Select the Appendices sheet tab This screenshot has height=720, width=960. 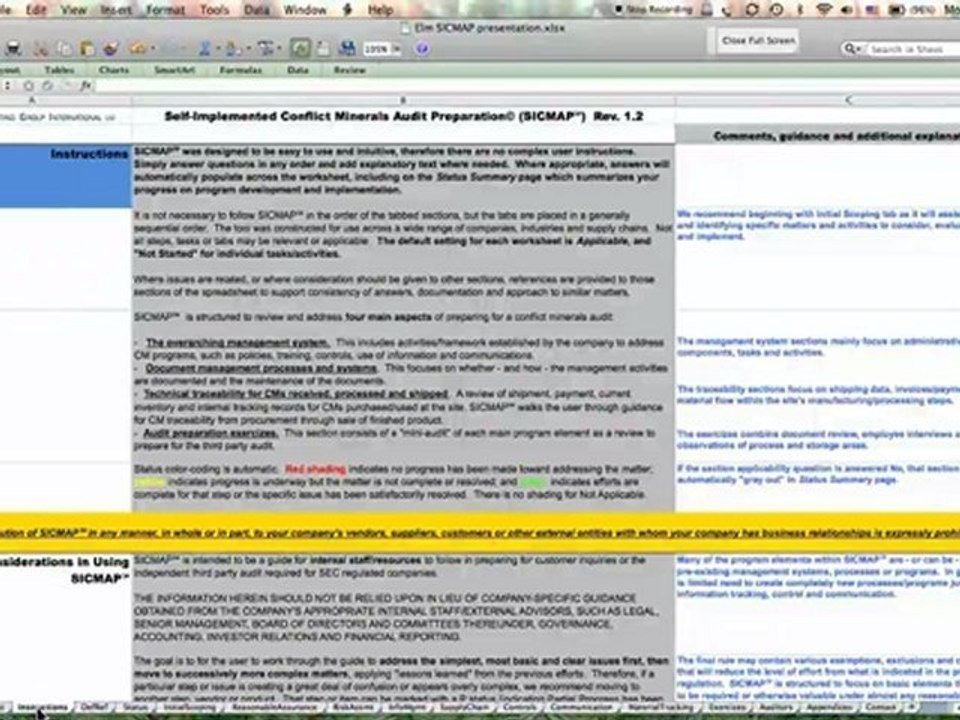[x=828, y=707]
